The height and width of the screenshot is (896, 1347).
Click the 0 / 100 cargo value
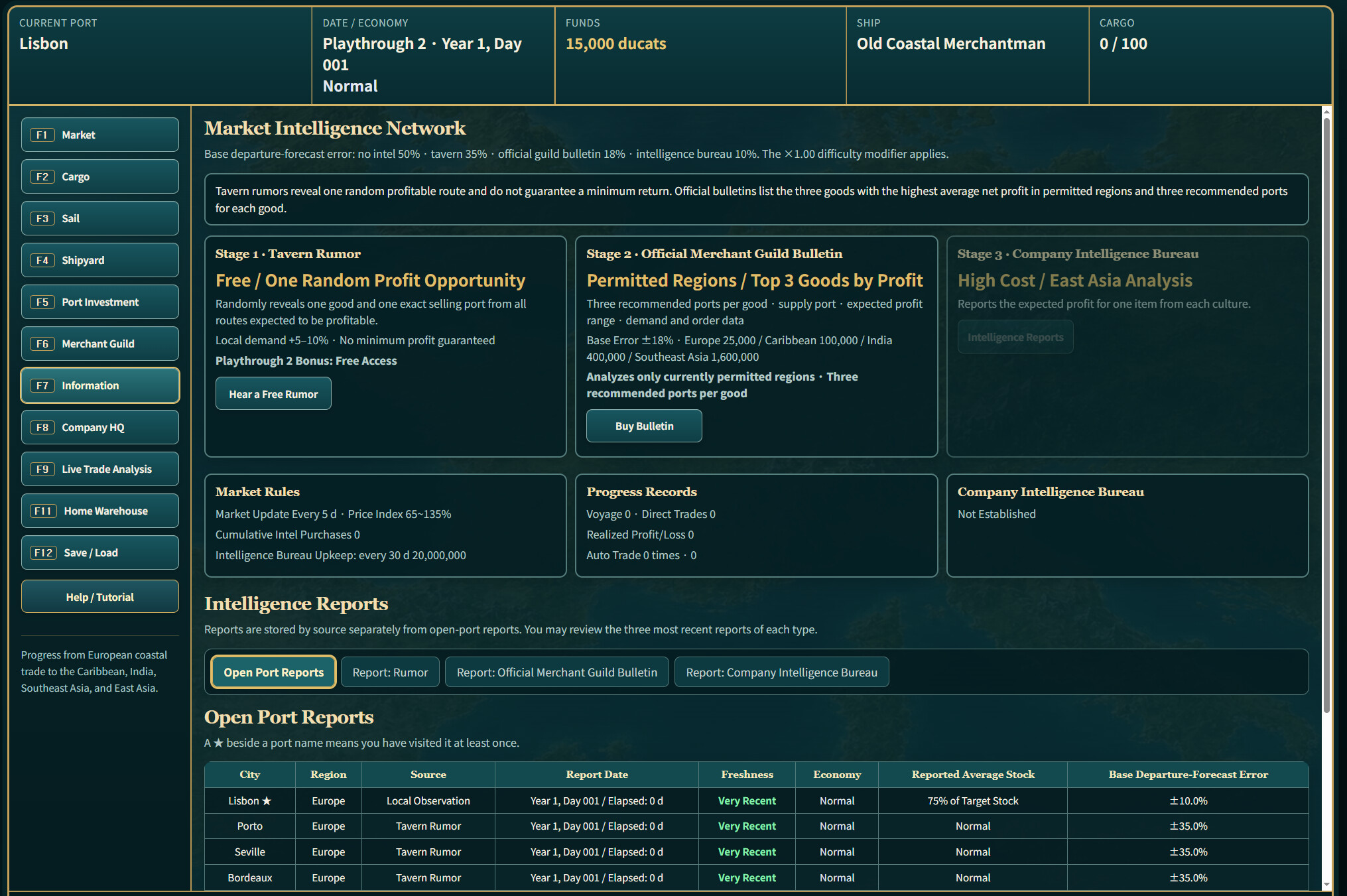(x=1123, y=44)
